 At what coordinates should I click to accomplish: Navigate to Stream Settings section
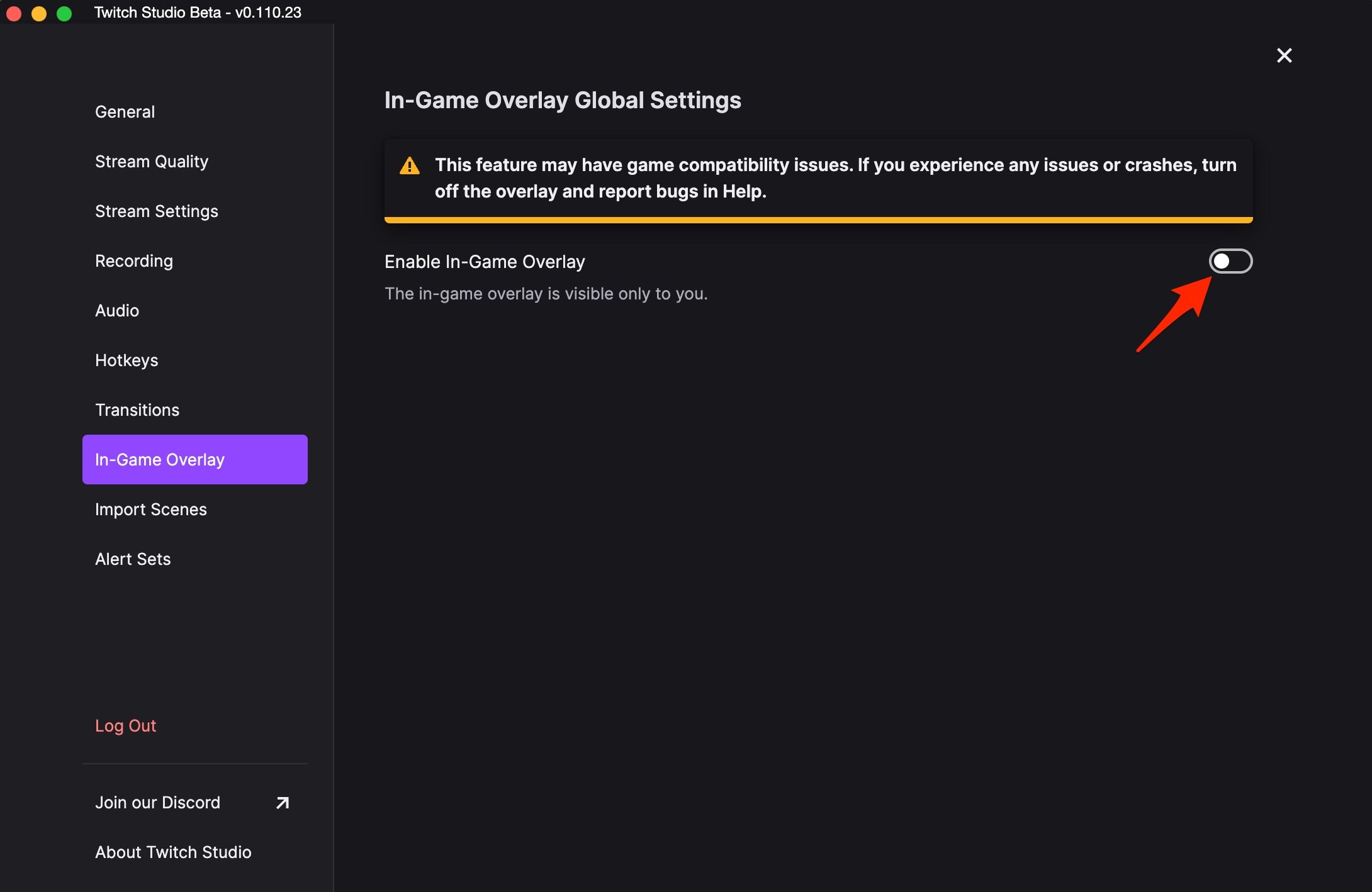tap(156, 211)
